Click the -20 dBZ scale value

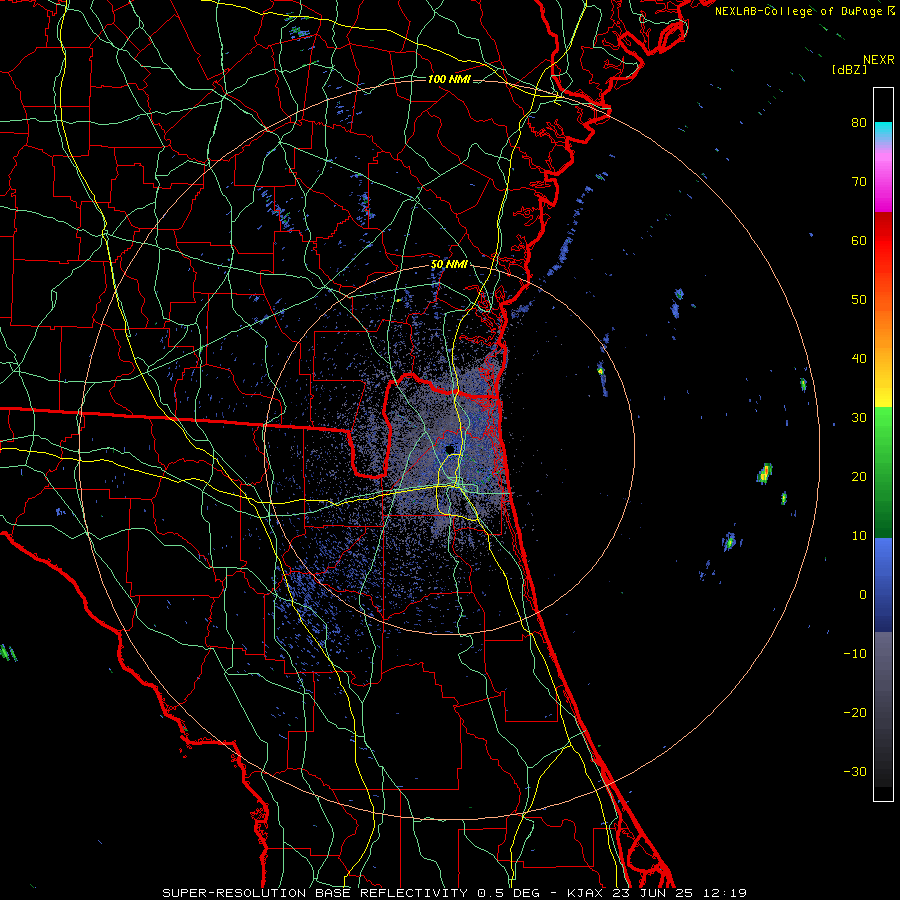pos(855,713)
